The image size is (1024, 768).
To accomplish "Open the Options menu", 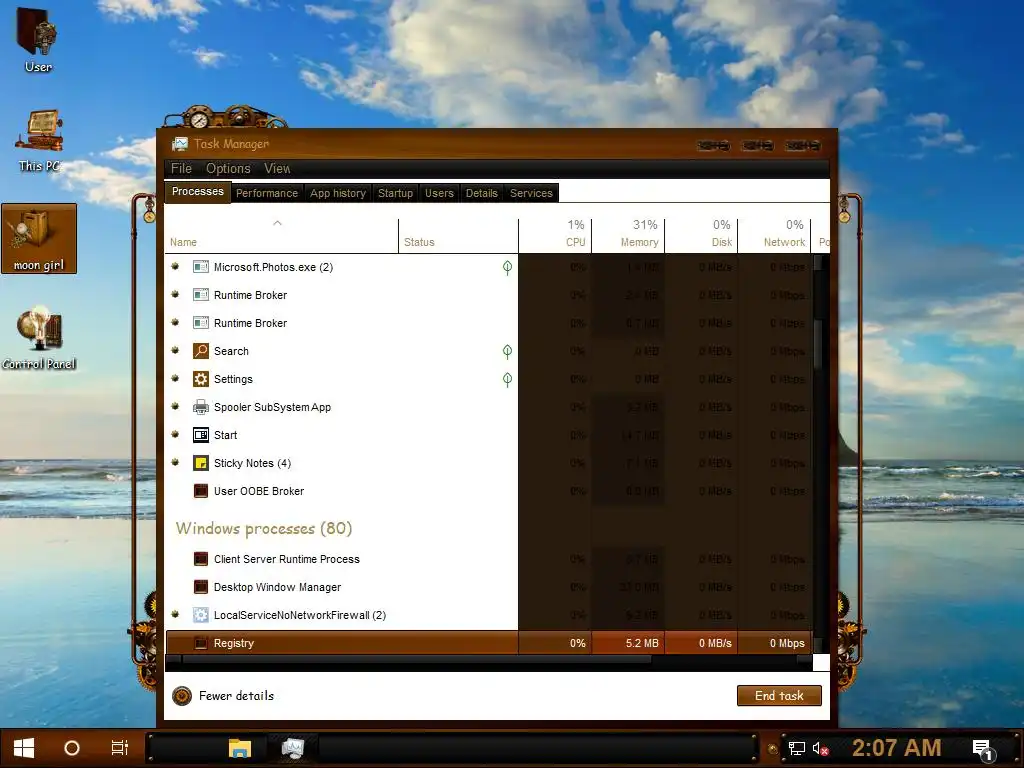I will [x=228, y=168].
